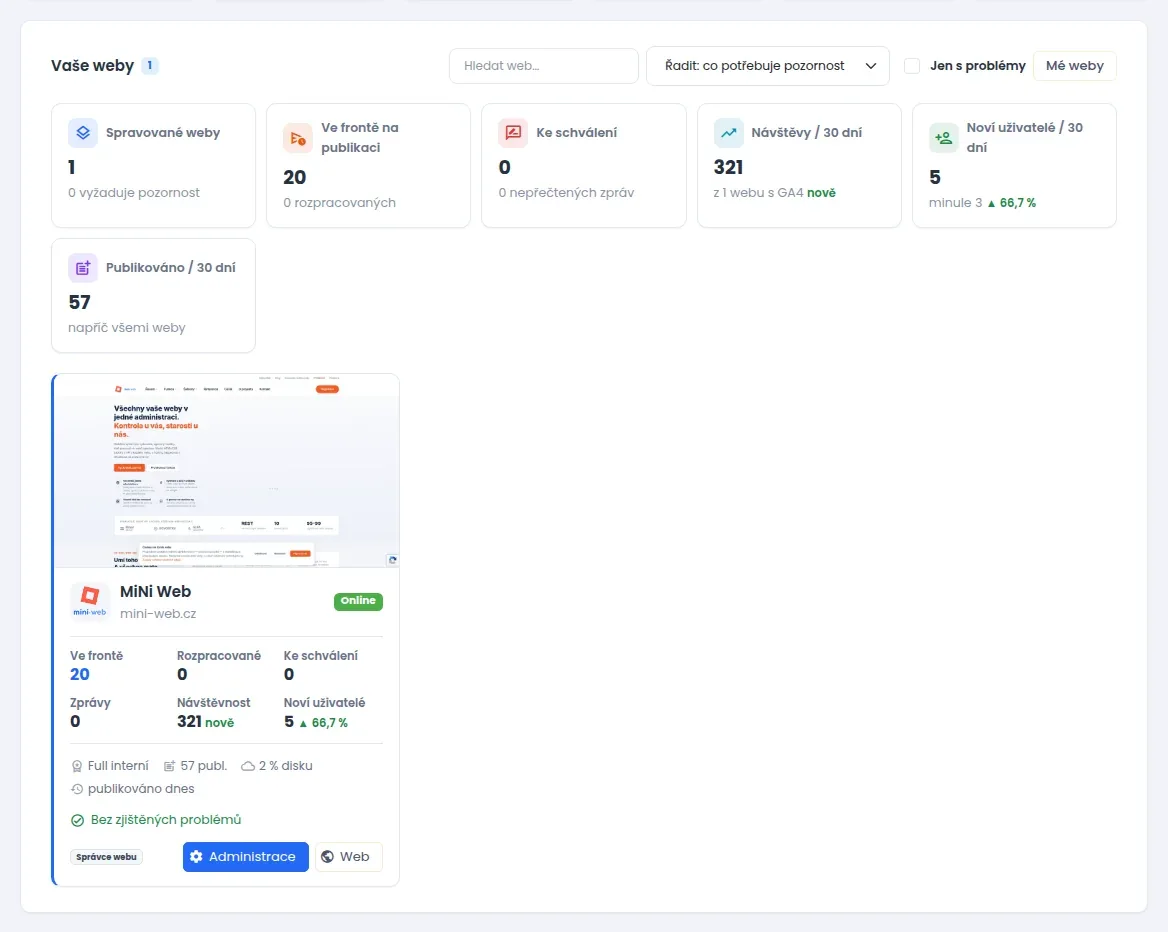Click the publikováno dnes history icon
1168x932 pixels.
[x=77, y=789]
